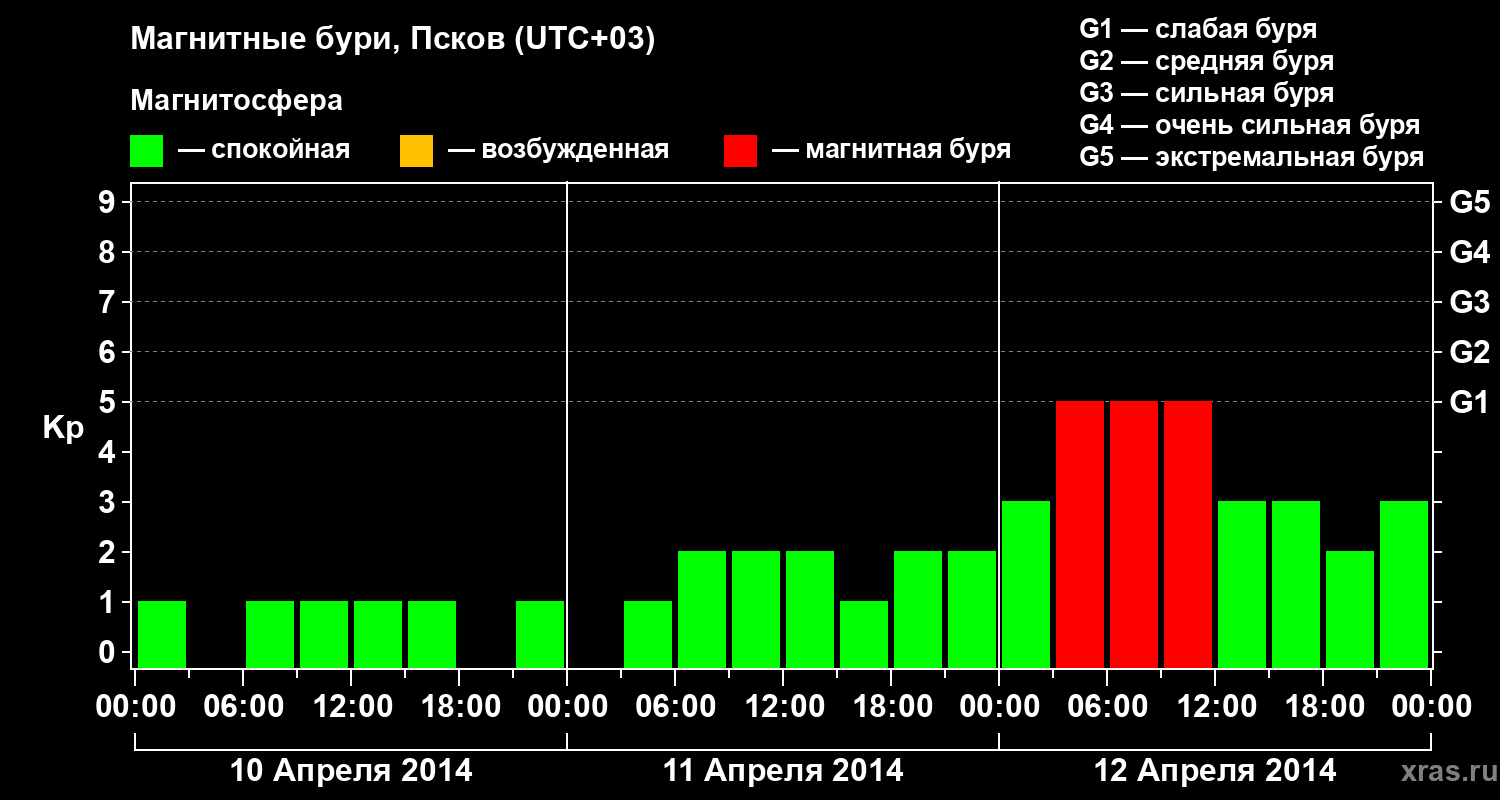Click the '— возбужденная' legend label
1500x800 pixels.
point(558,150)
